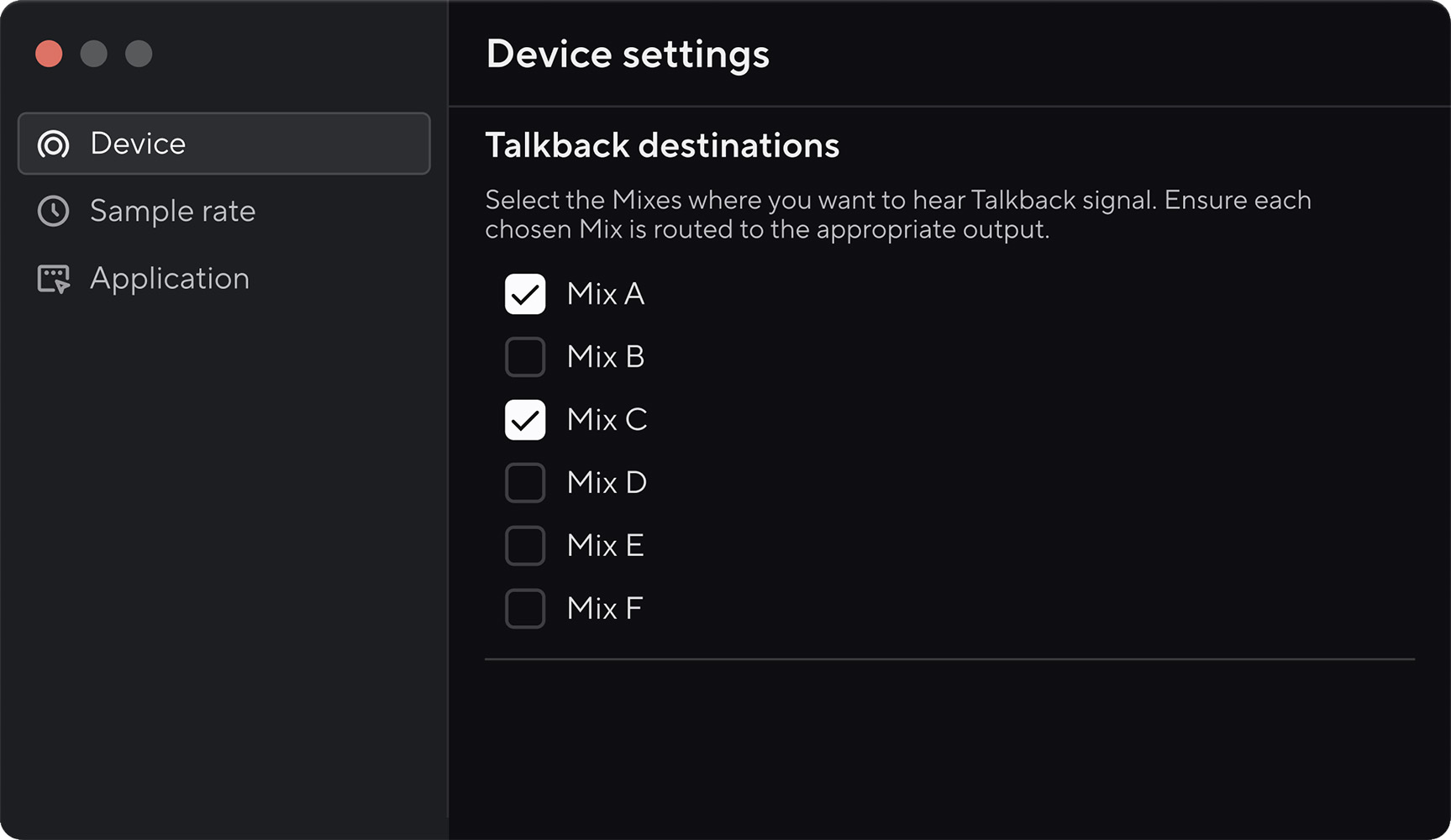Click the Talkback destinations heading
Viewport: 1451px width, 840px height.
coord(662,145)
